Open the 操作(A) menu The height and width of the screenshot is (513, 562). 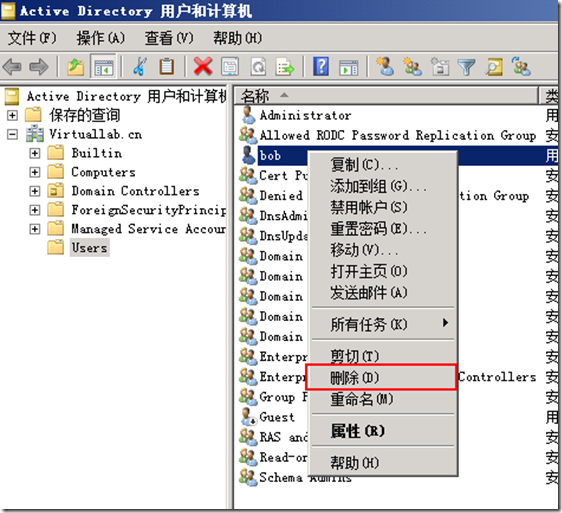point(101,38)
